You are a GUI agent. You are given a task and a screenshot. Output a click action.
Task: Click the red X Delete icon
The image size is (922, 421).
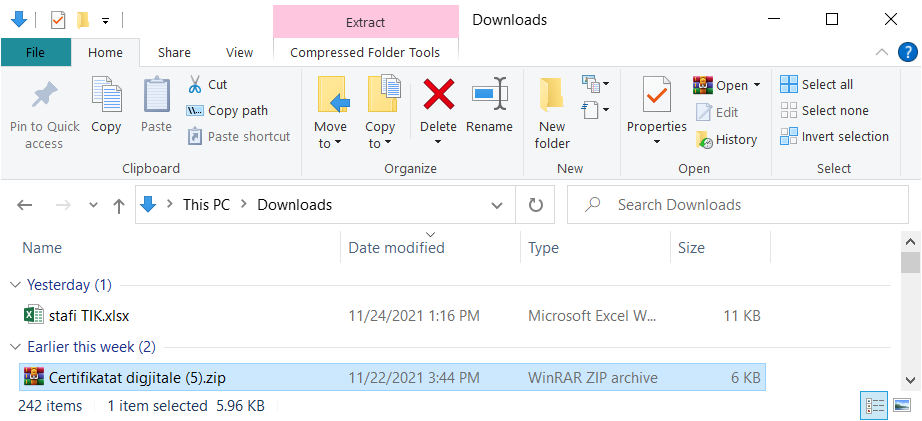pos(439,94)
